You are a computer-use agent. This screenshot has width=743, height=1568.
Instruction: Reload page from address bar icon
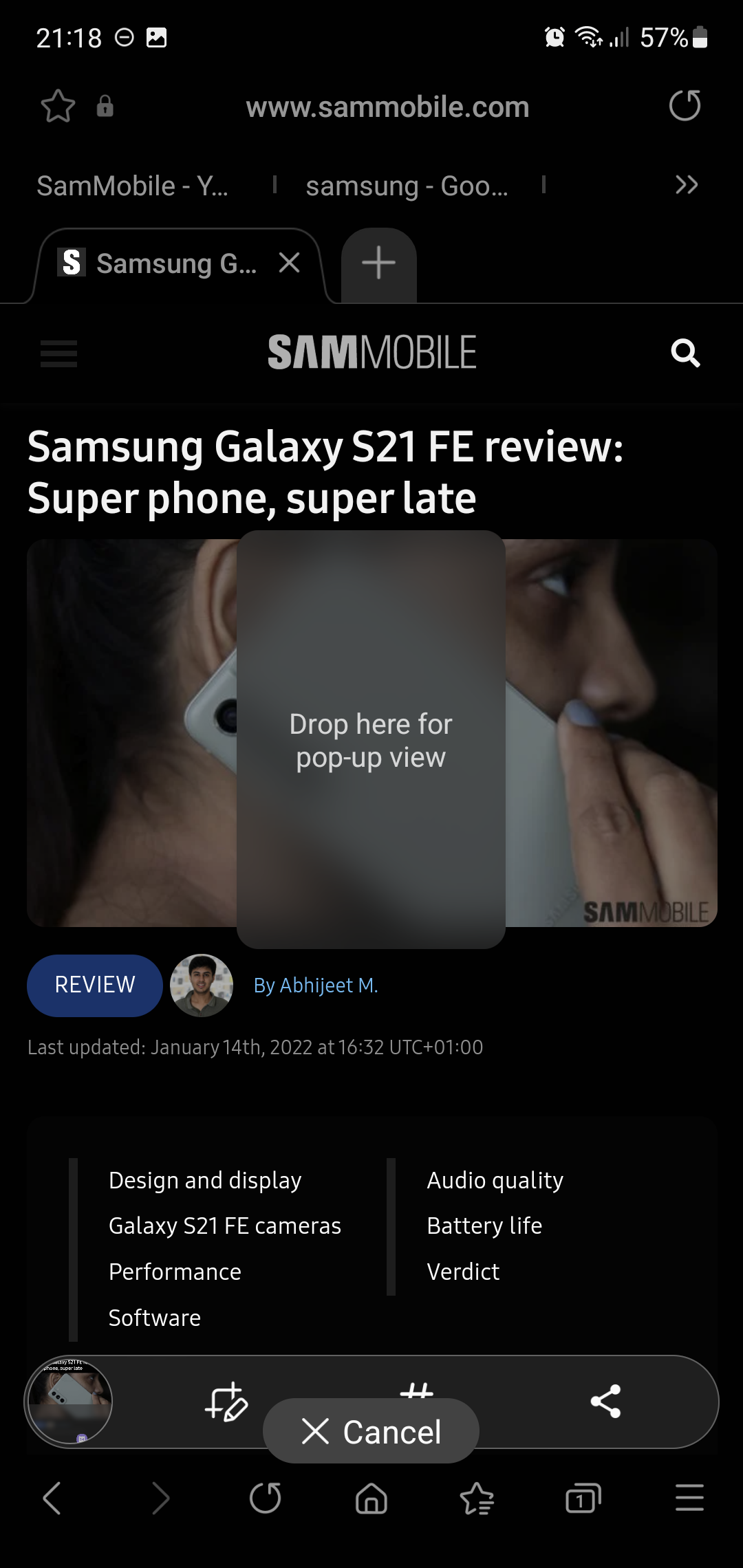[685, 106]
